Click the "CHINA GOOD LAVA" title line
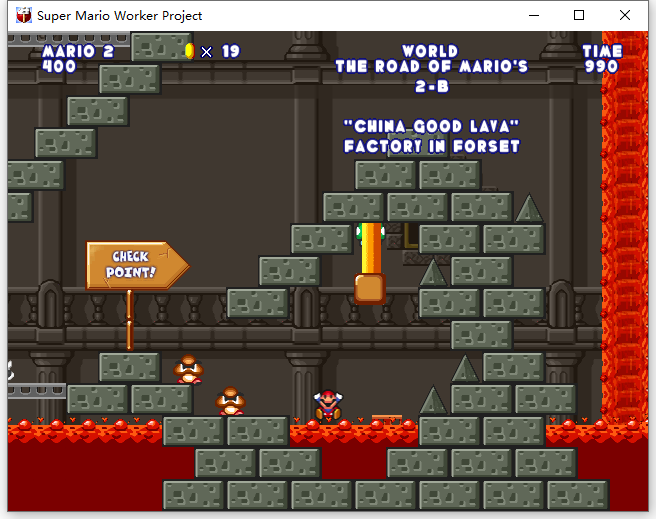 coord(431,126)
